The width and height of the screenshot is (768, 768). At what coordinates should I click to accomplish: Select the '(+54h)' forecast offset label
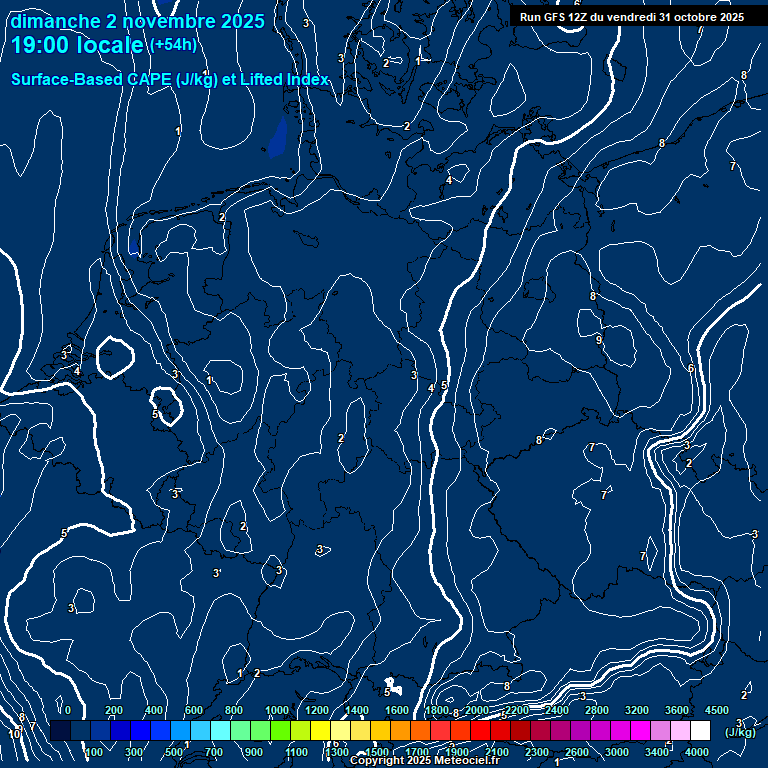click(173, 46)
